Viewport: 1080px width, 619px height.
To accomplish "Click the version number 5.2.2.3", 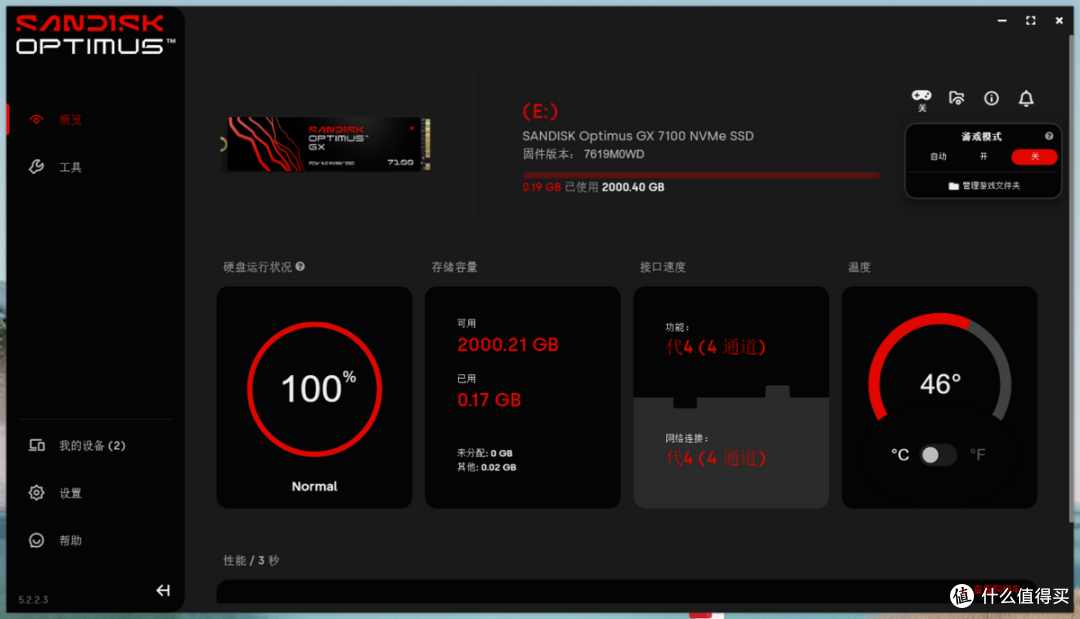I will click(33, 600).
